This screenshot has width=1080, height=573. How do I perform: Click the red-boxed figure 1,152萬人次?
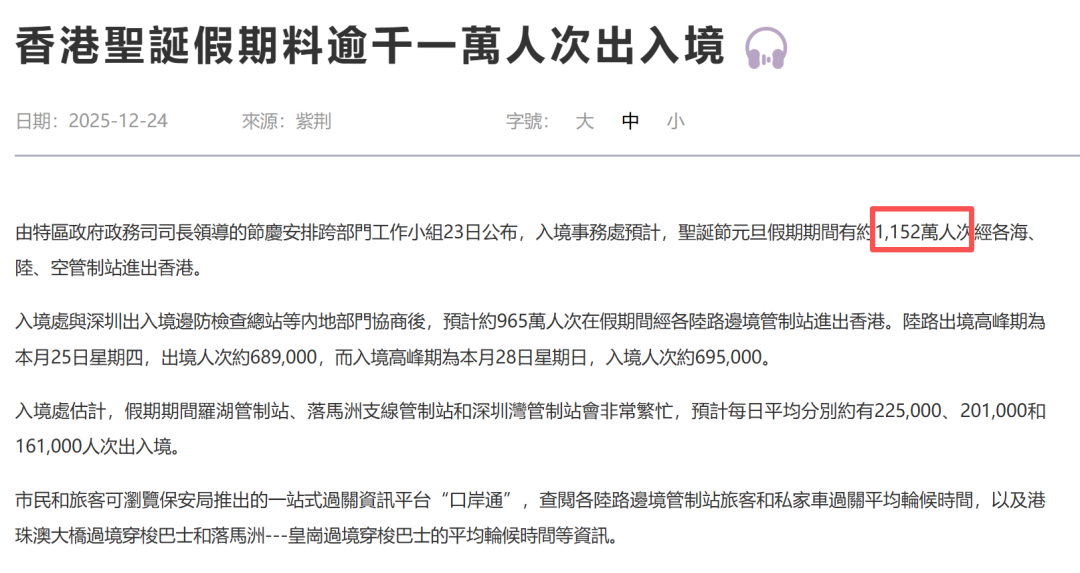[x=923, y=232]
